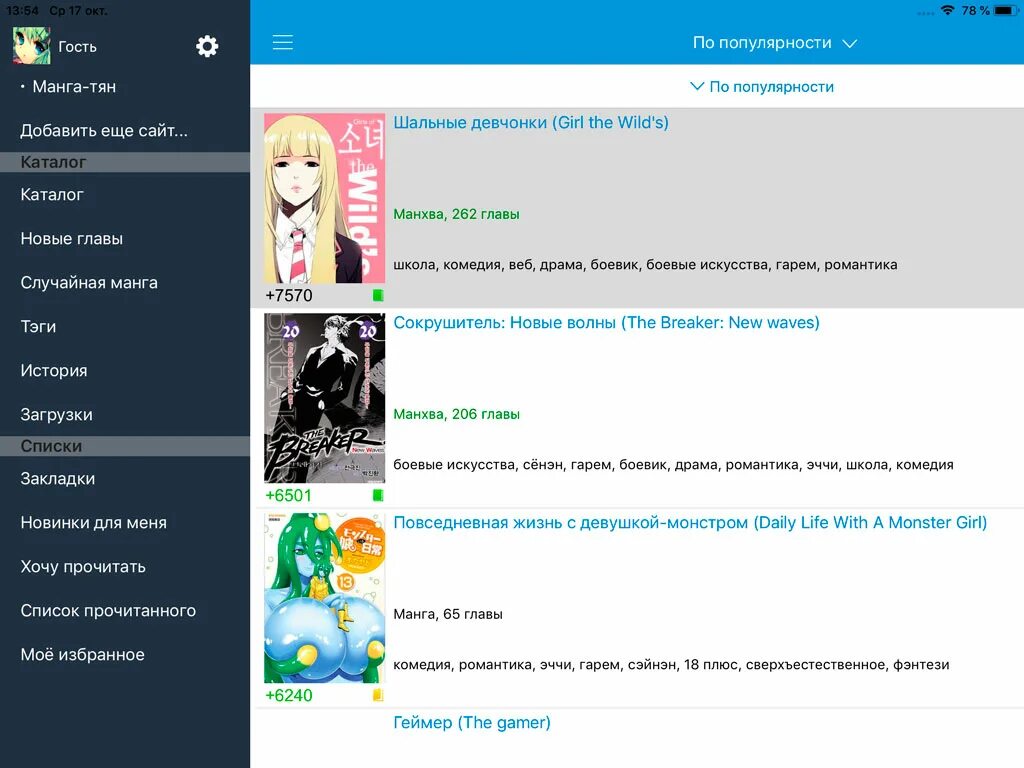
Task: Tap the Monster Girl cover thumbnail
Action: pyautogui.click(x=325, y=598)
